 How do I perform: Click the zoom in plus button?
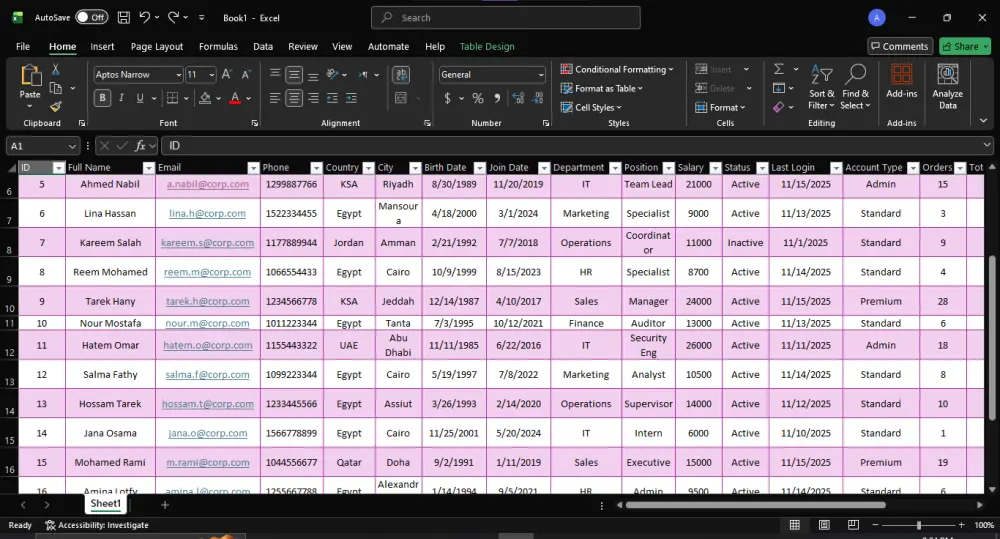point(961,525)
